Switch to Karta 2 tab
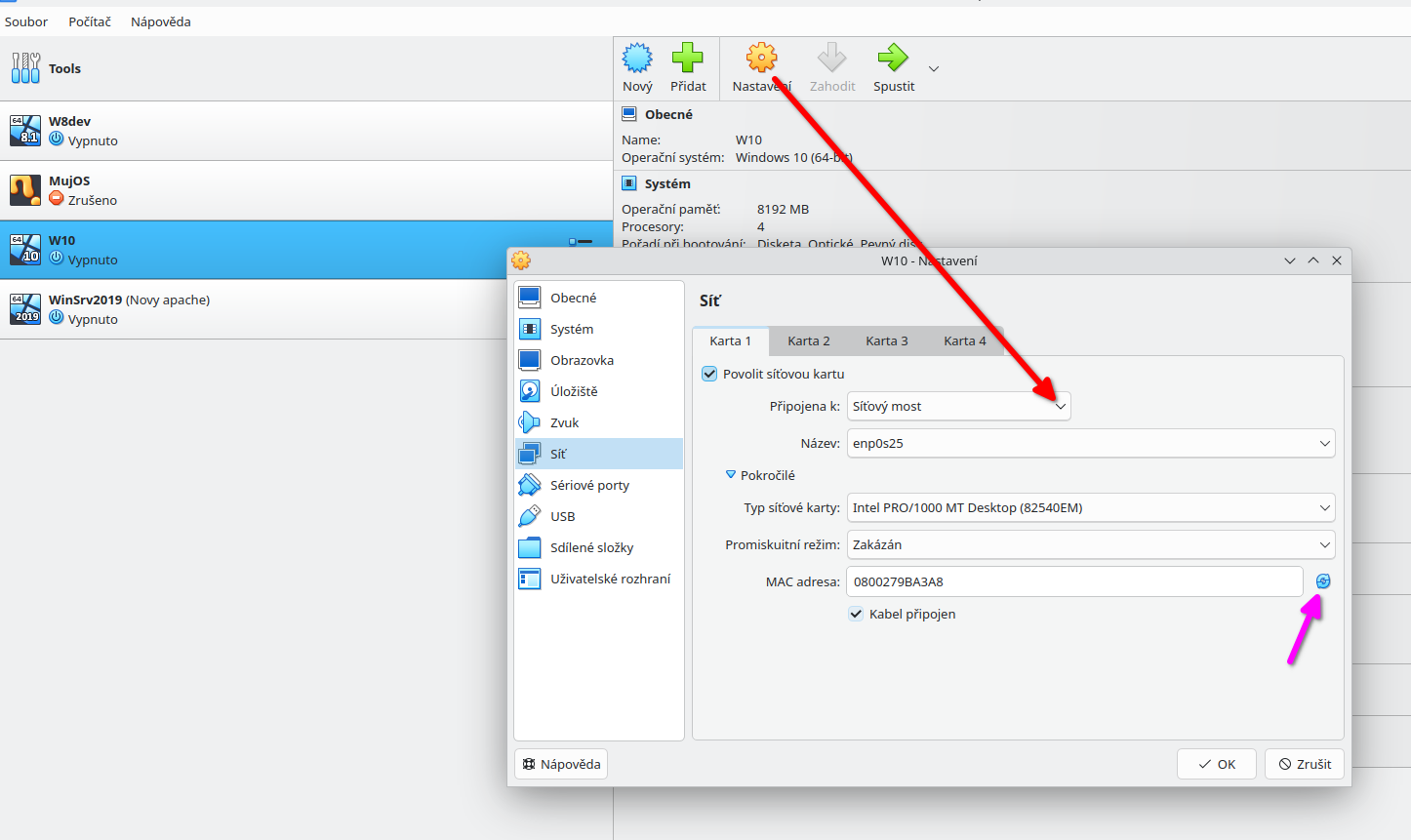Image resolution: width=1411 pixels, height=840 pixels. pyautogui.click(x=808, y=340)
